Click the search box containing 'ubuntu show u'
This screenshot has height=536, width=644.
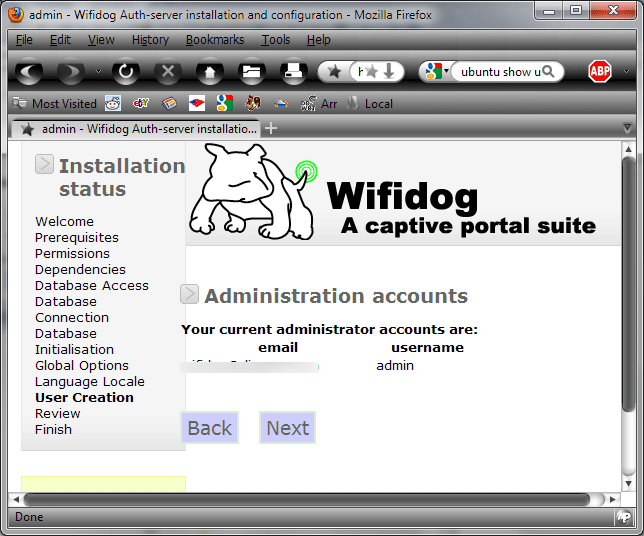[x=500, y=72]
